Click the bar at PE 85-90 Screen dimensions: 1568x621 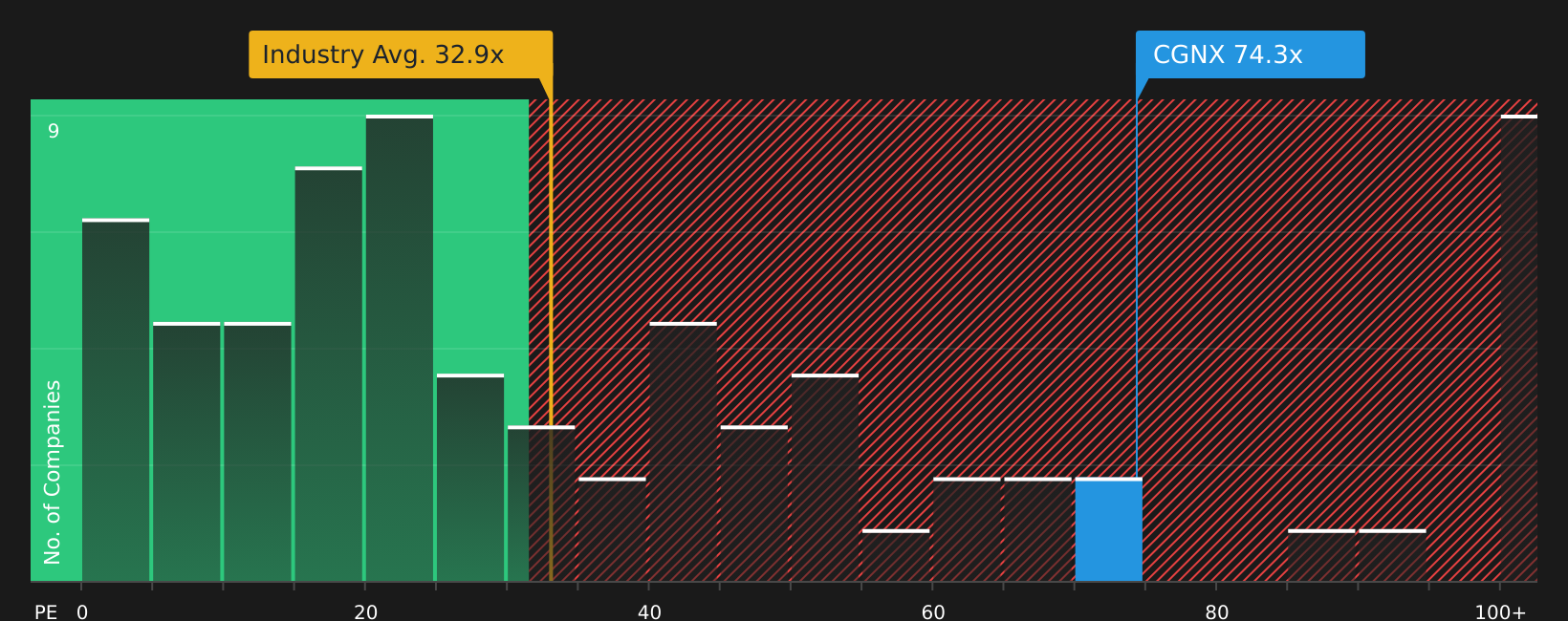(x=1321, y=555)
